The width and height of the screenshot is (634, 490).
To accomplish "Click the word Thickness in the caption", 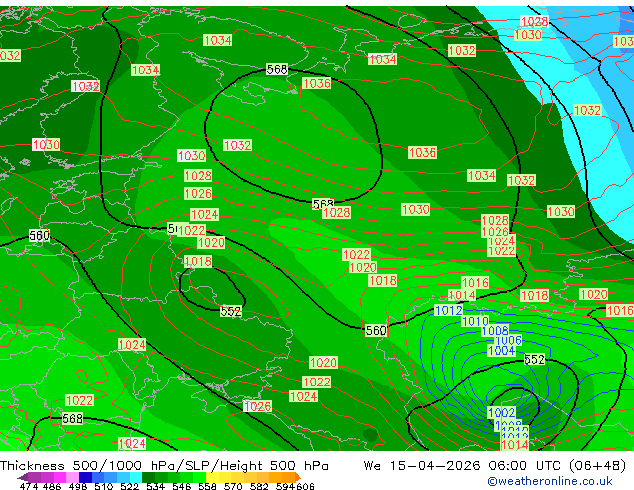I will pos(32,465).
